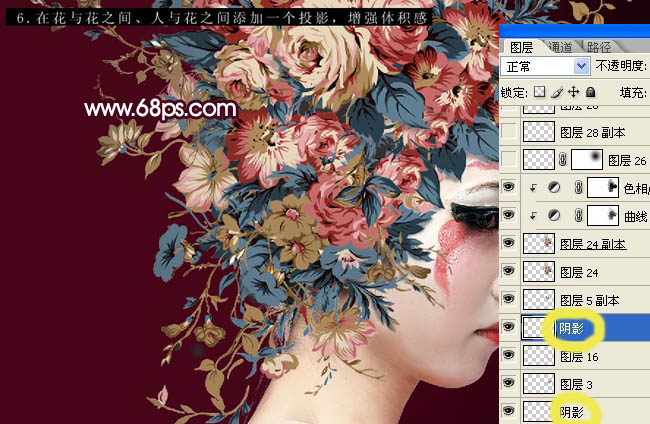Click the lock all padlock icon
The height and width of the screenshot is (424, 650).
pos(591,92)
